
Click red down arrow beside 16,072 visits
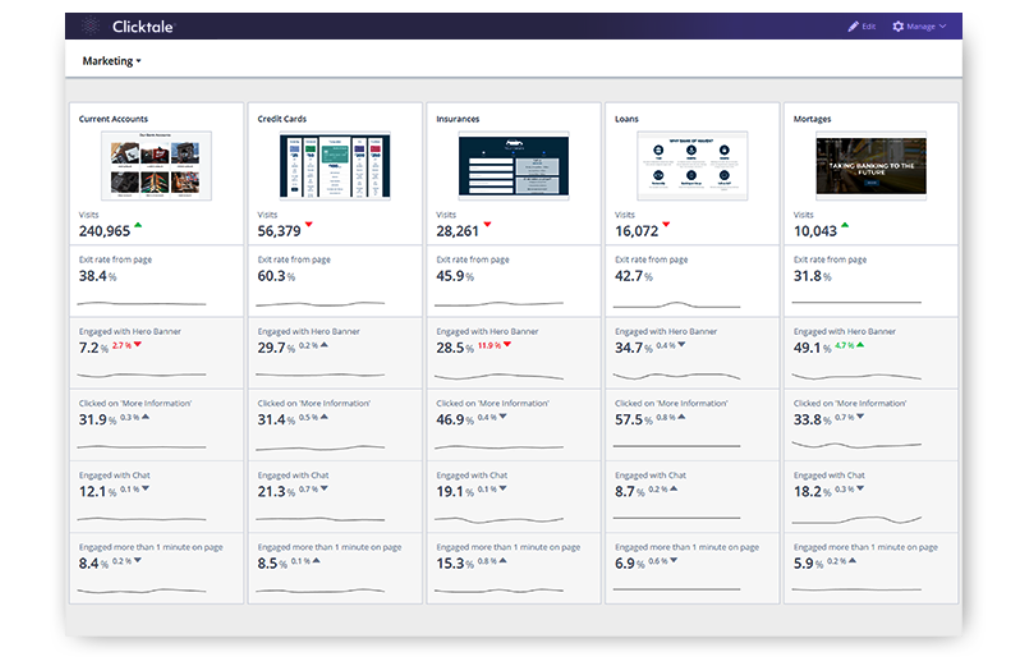pos(666,225)
